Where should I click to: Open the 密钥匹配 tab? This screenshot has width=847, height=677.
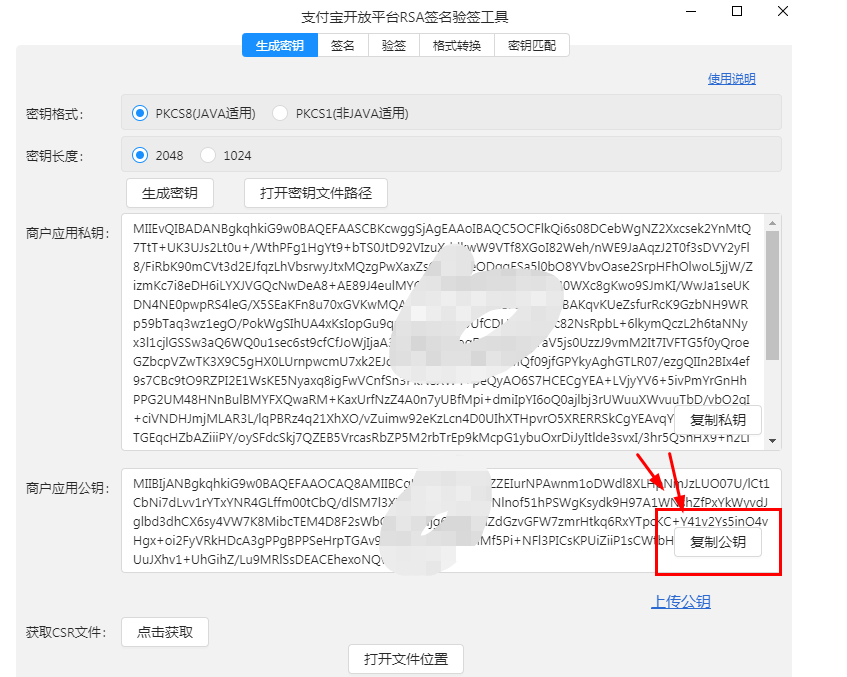(532, 45)
